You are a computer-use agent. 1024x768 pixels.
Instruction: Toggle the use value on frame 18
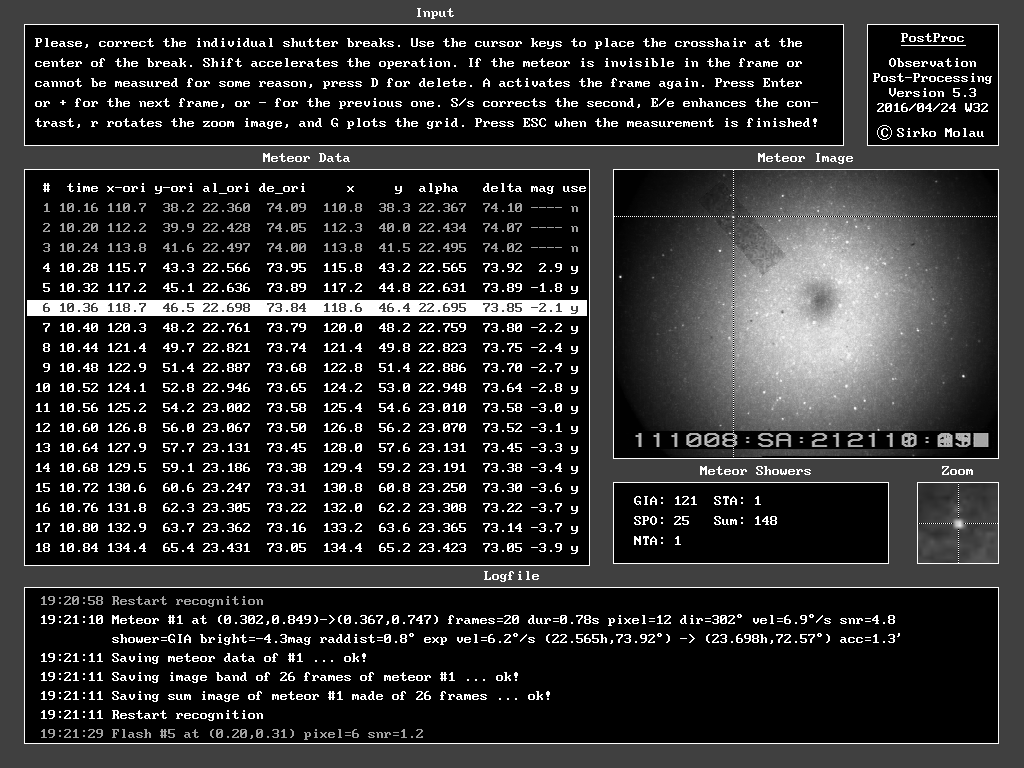pyautogui.click(x=574, y=548)
